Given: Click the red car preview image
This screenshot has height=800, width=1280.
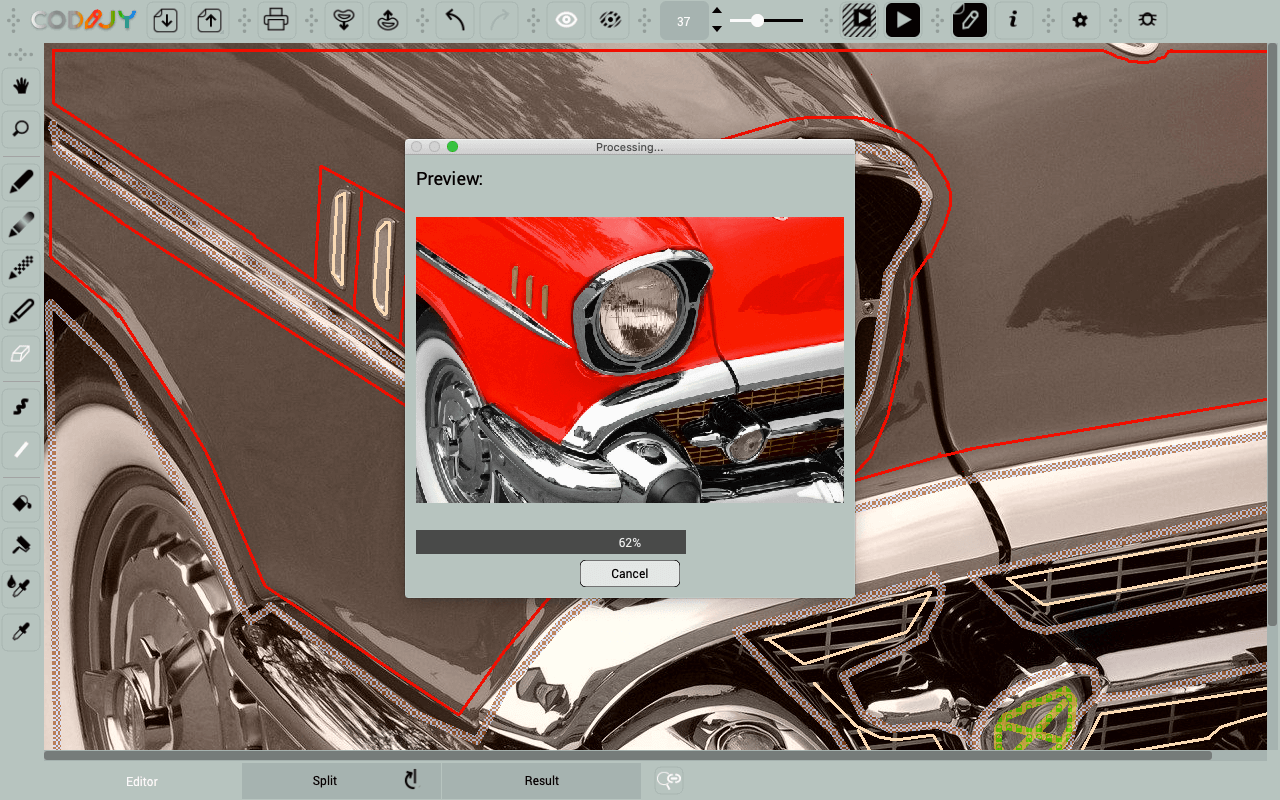Looking at the screenshot, I should pos(630,360).
